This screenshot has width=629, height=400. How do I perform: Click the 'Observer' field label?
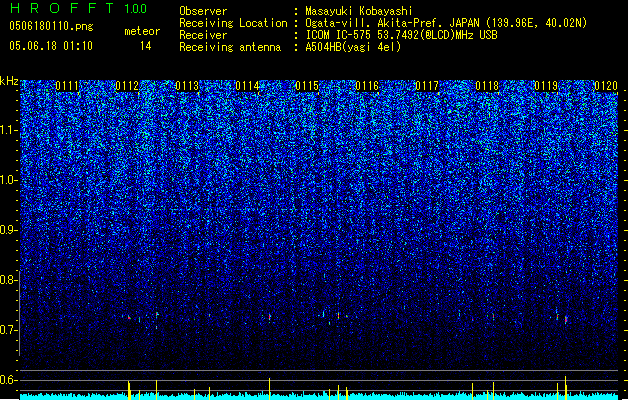pyautogui.click(x=203, y=11)
